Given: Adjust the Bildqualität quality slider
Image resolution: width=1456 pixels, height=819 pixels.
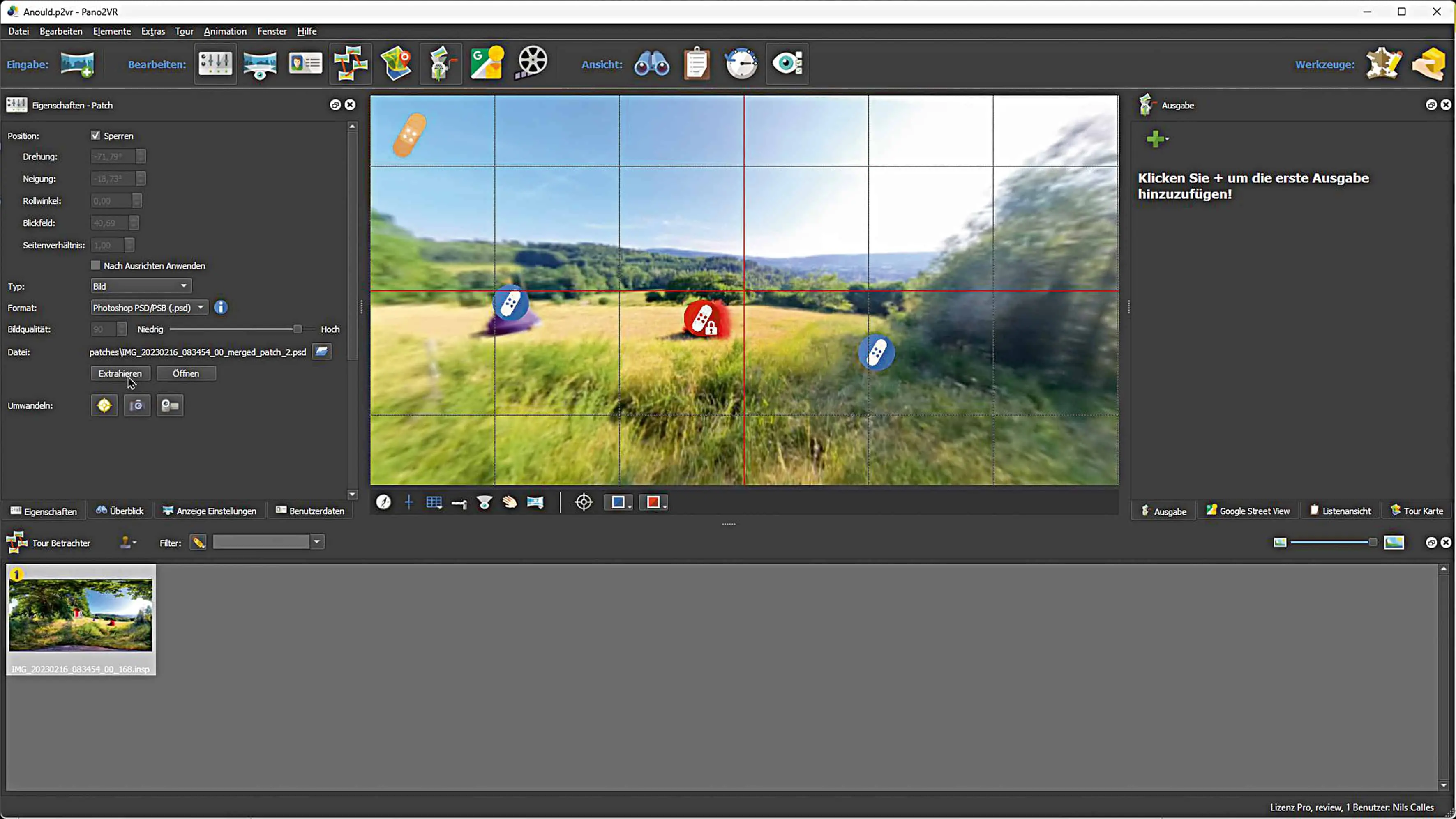Looking at the screenshot, I should tap(297, 329).
